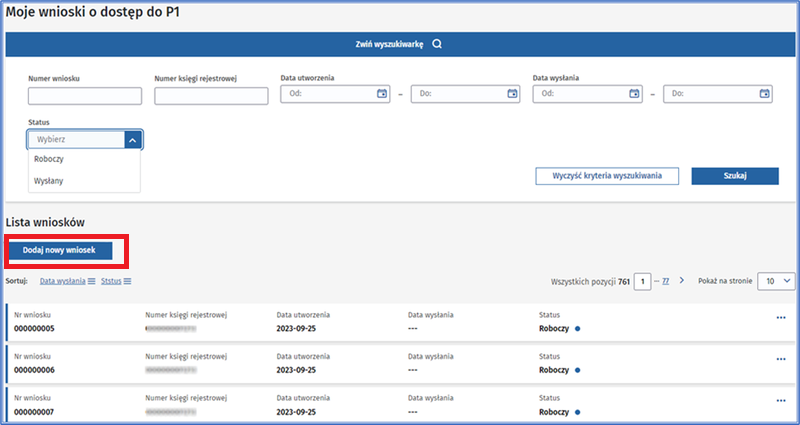The width and height of the screenshot is (800, 425).
Task: Click Data wysłania Od date input
Action: (x=587, y=94)
